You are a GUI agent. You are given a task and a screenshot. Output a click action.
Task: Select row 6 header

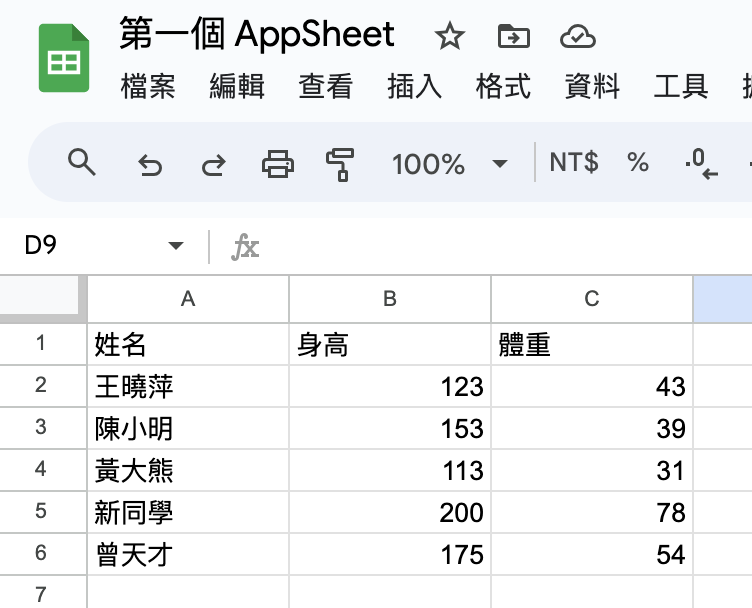tap(42, 554)
